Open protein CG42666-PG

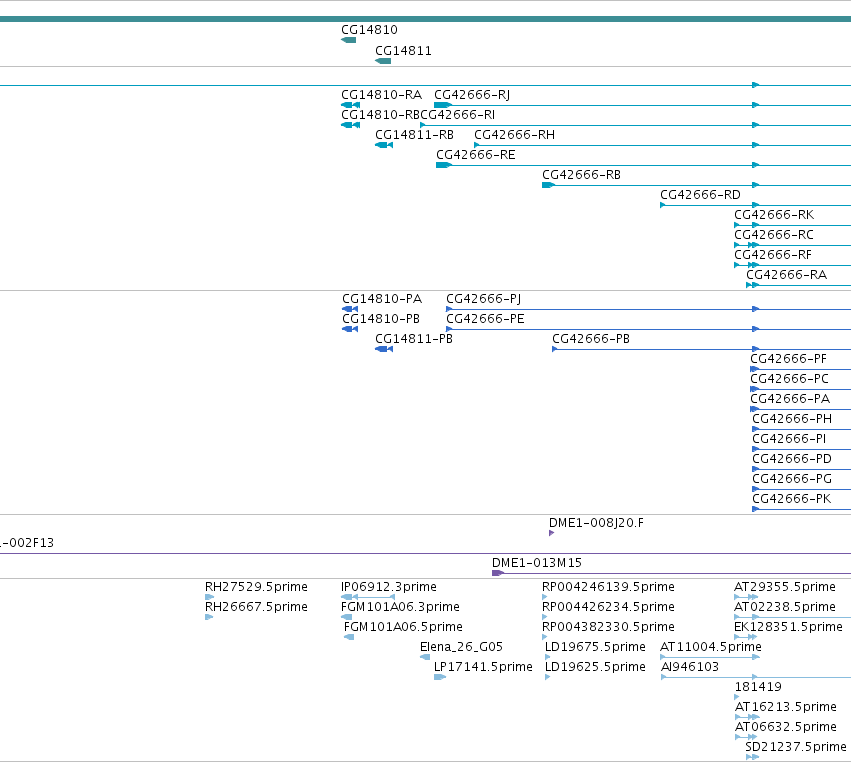tap(792, 479)
